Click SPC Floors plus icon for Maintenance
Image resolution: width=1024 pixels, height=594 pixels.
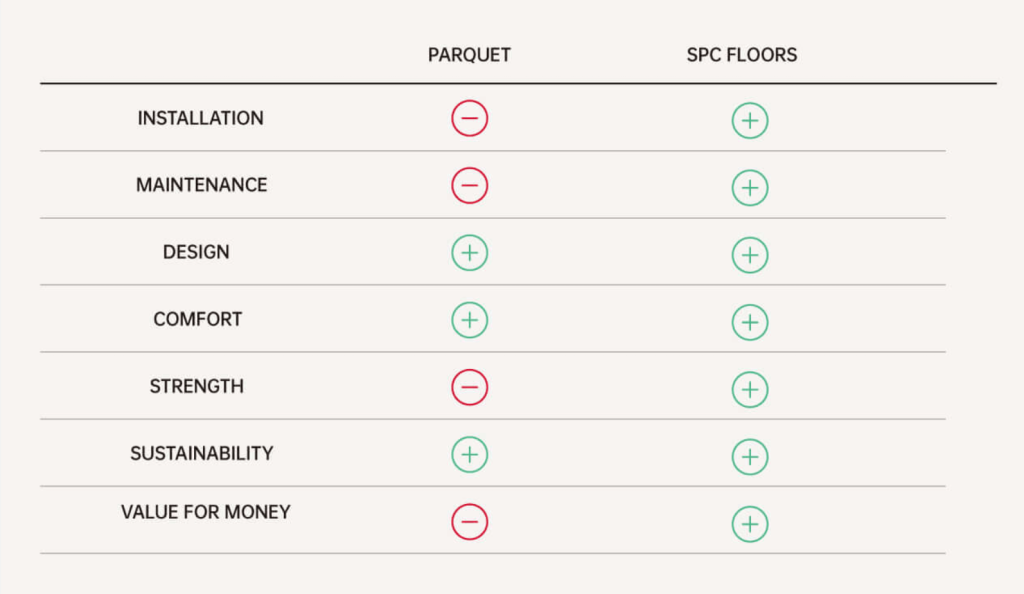(749, 188)
